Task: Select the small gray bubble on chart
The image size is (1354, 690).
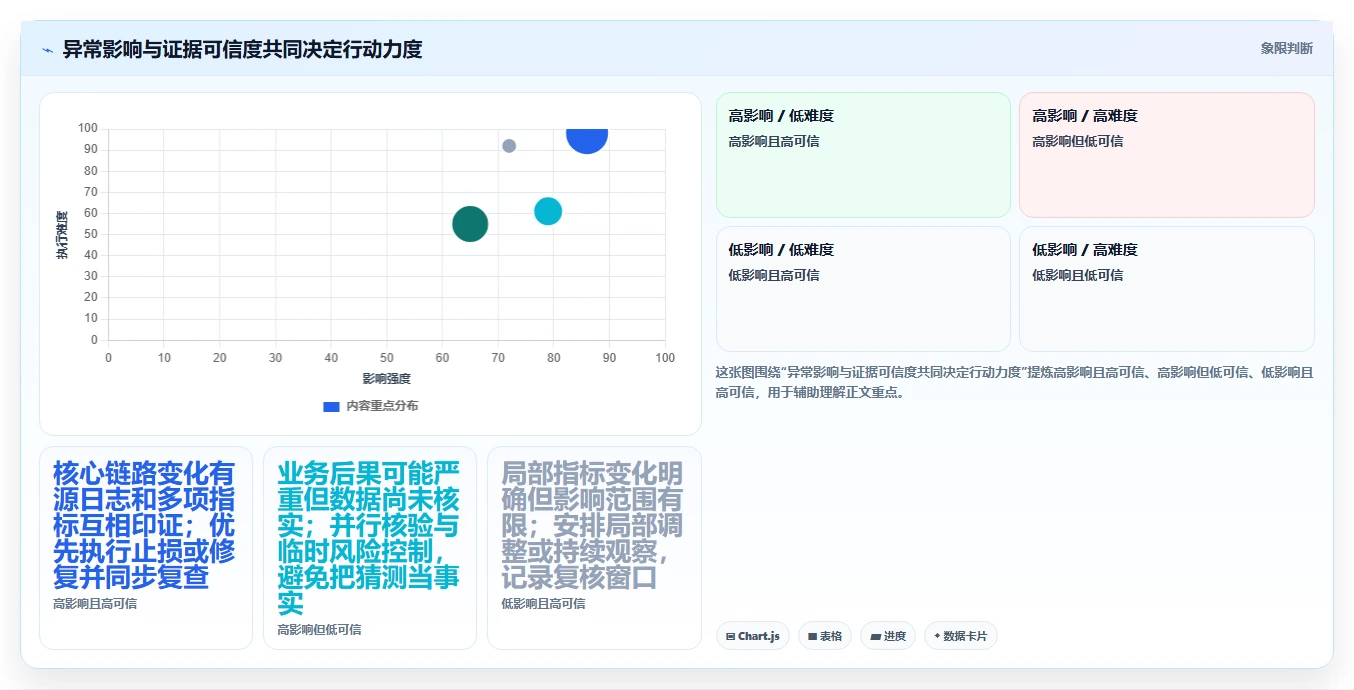Action: pyautogui.click(x=509, y=146)
